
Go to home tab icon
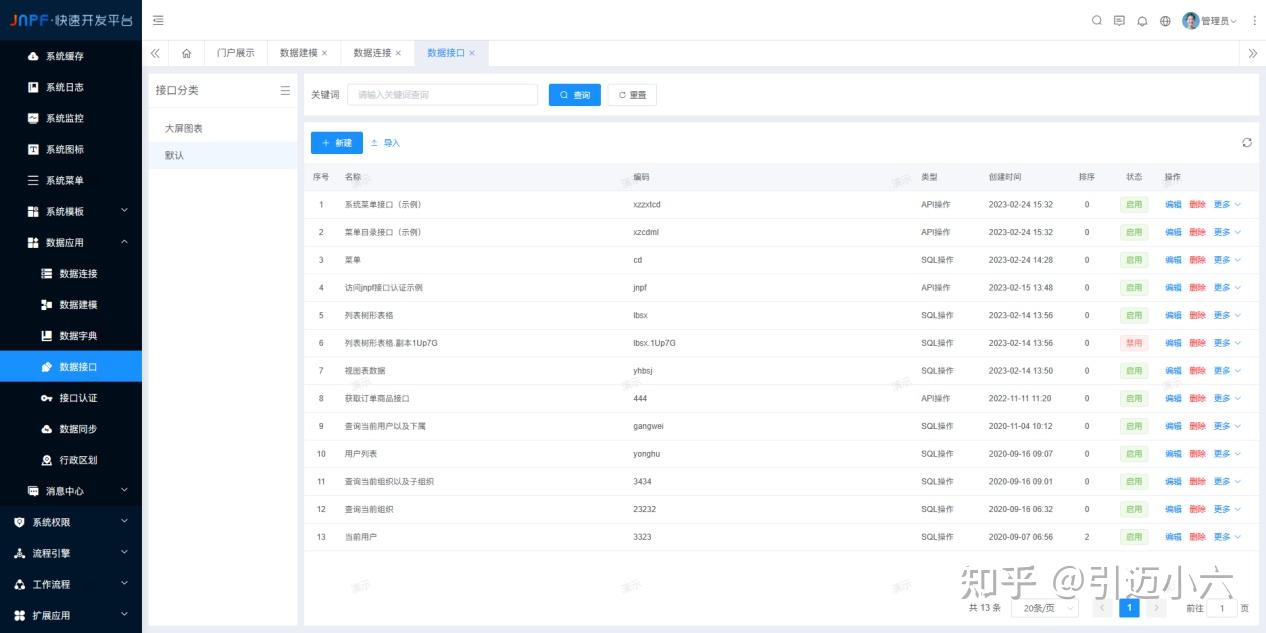pyautogui.click(x=186, y=53)
